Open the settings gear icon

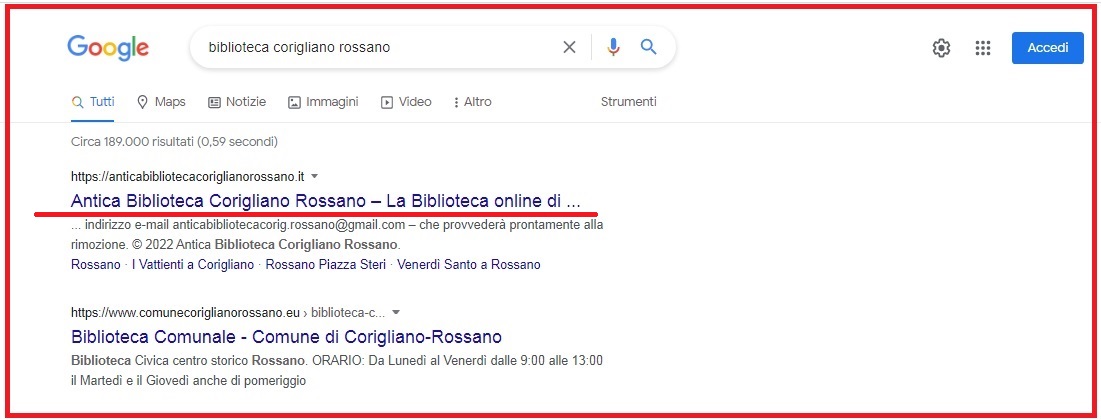pyautogui.click(x=941, y=48)
